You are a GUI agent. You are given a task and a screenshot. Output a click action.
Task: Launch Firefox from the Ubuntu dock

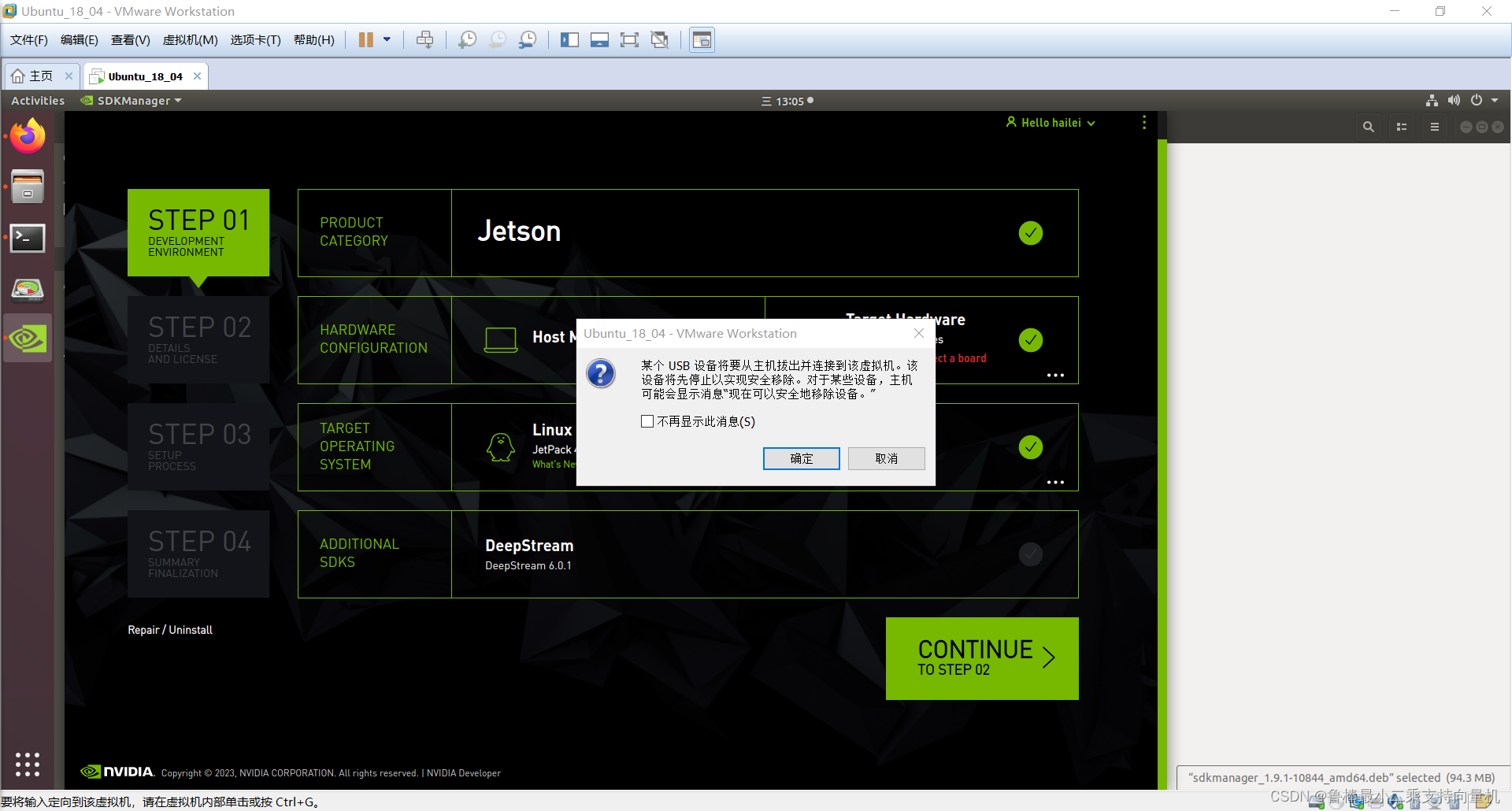point(28,136)
